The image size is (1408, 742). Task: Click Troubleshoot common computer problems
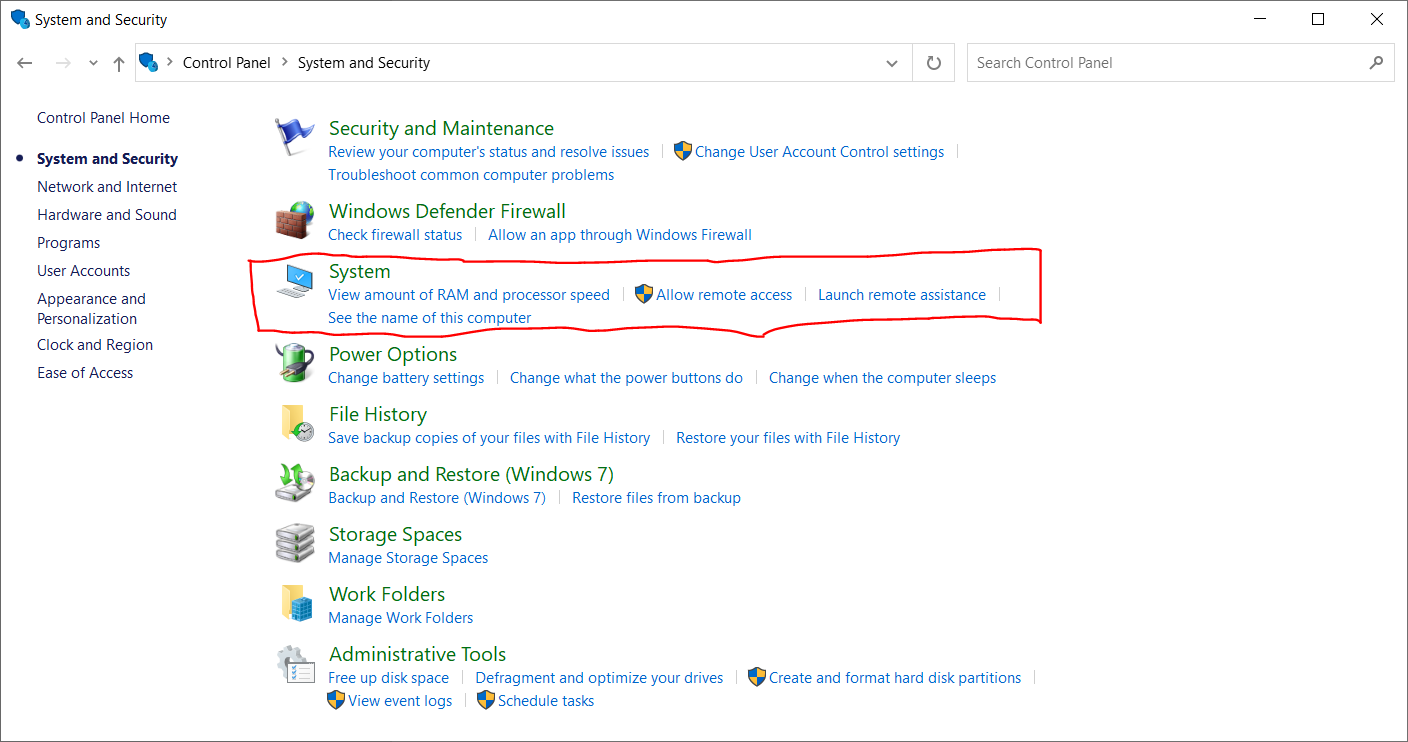[471, 175]
